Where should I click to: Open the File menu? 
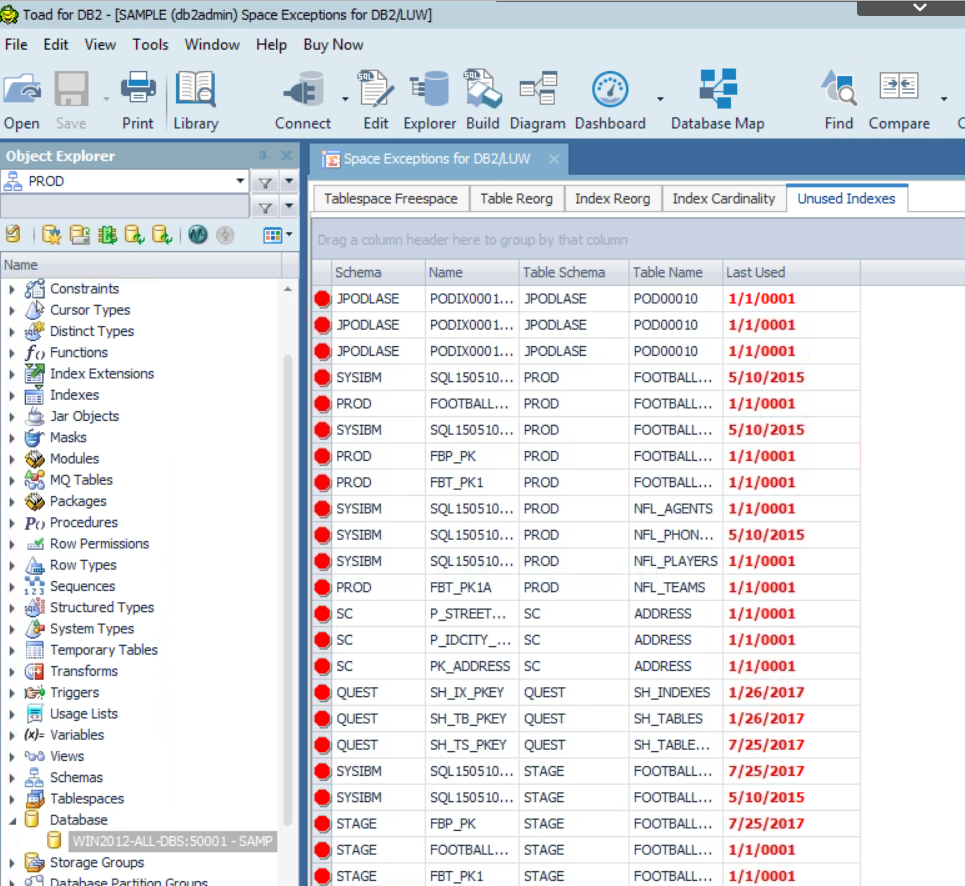(16, 45)
